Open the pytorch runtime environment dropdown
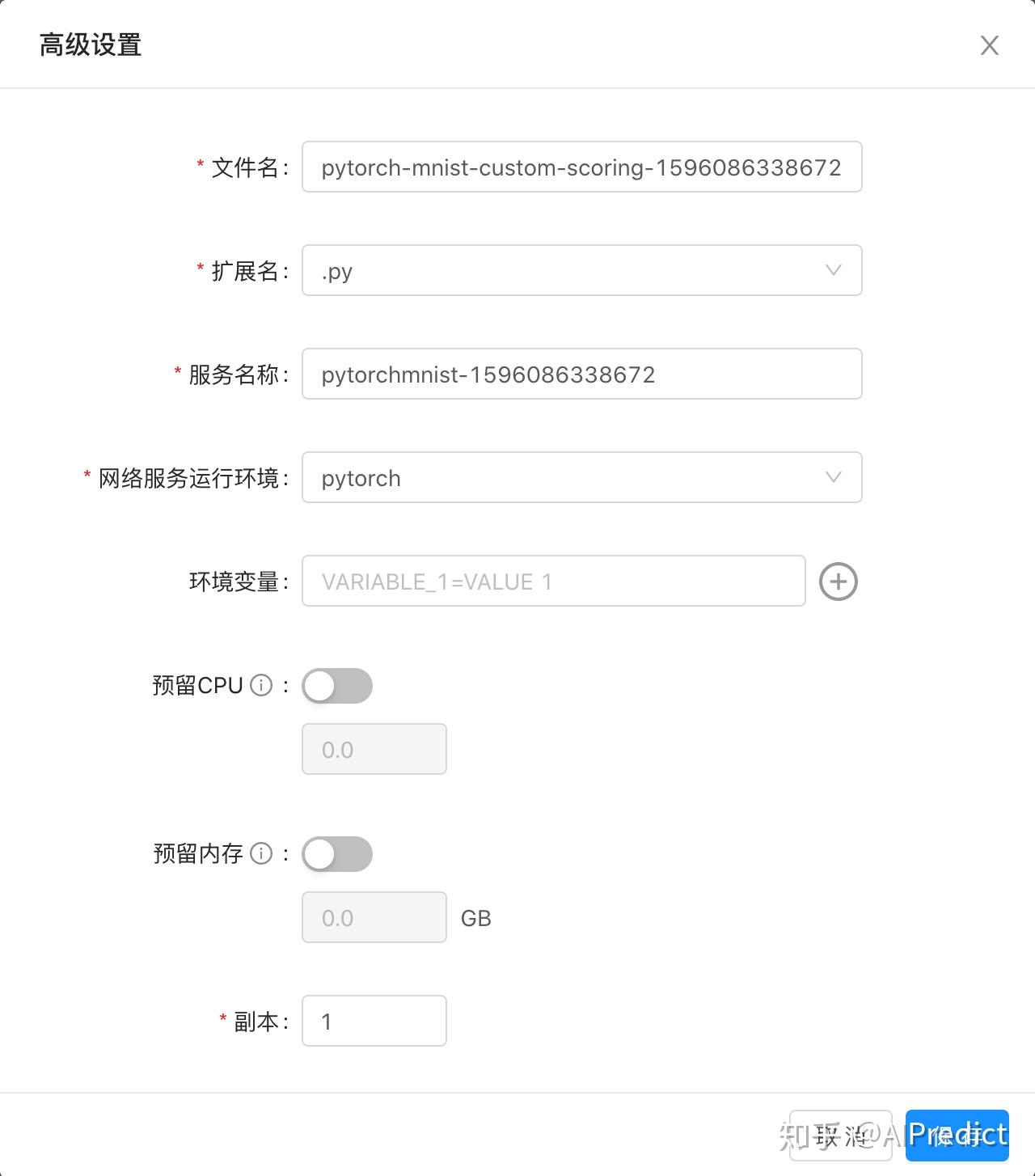Image resolution: width=1035 pixels, height=1176 pixels. coord(581,478)
